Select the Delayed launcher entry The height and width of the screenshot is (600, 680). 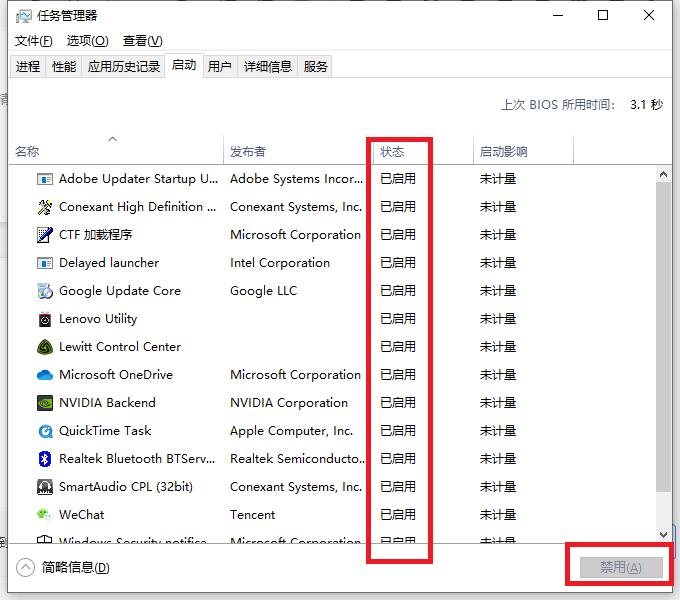(x=109, y=263)
